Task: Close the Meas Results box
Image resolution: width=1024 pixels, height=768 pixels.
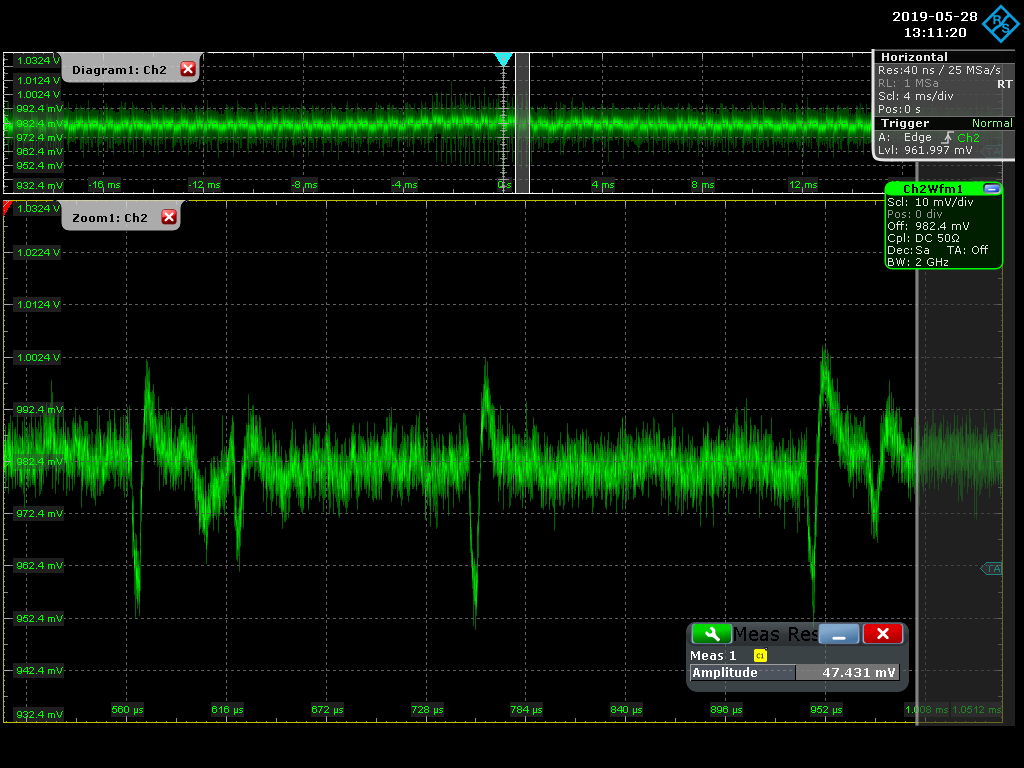Action: click(x=882, y=634)
